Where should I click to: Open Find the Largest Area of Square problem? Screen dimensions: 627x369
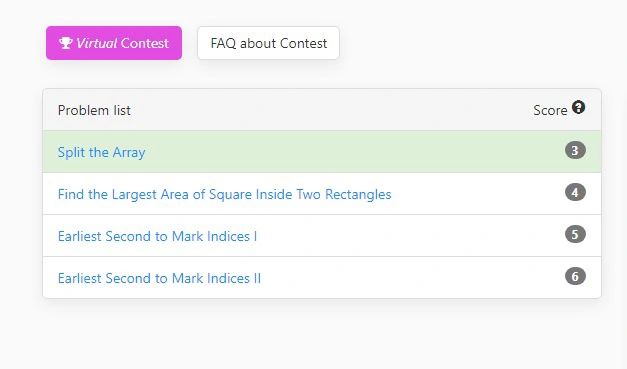click(224, 194)
